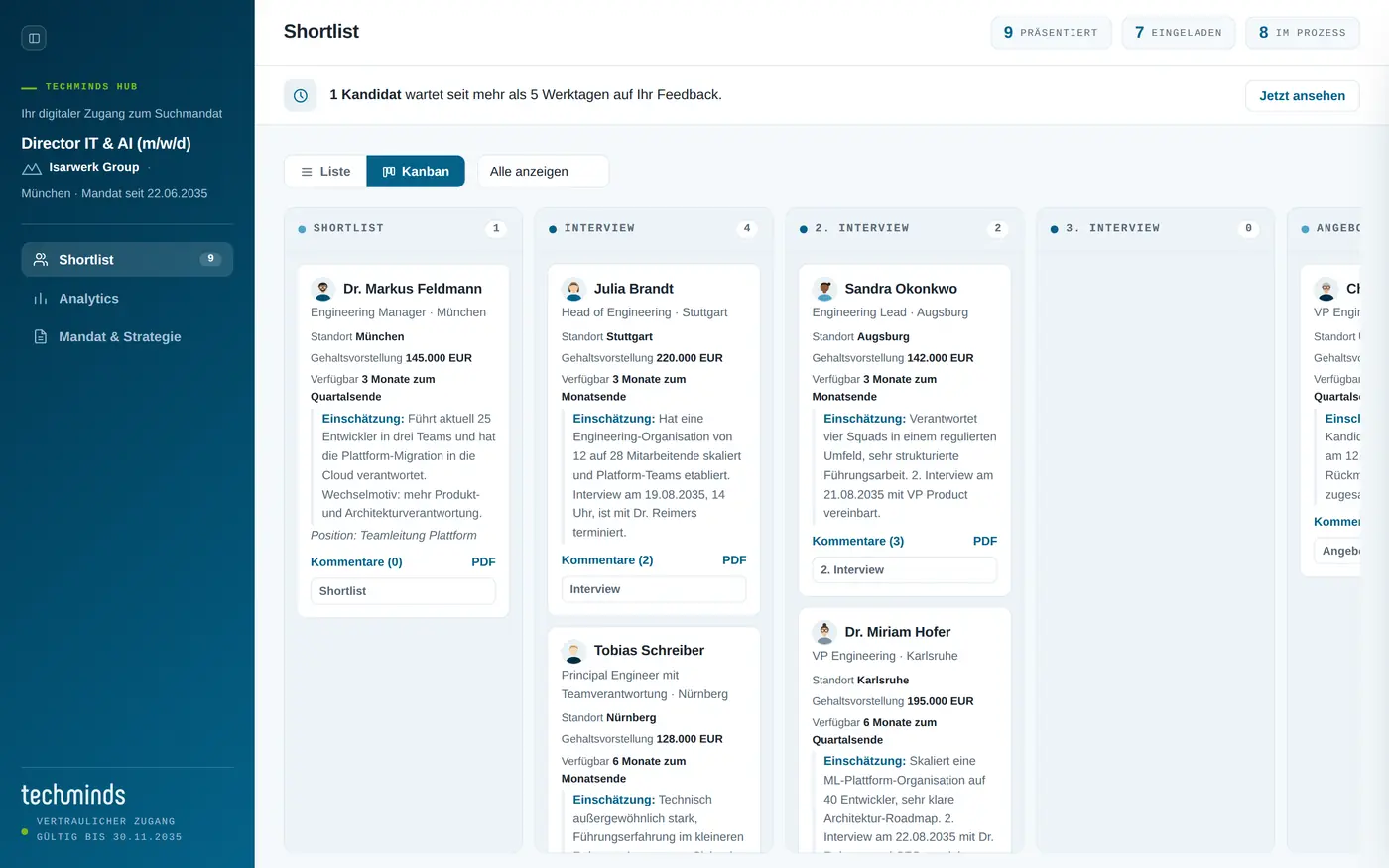The width and height of the screenshot is (1389, 868).
Task: Open Kommentare (0) for Markus Feldmann
Action: click(356, 562)
